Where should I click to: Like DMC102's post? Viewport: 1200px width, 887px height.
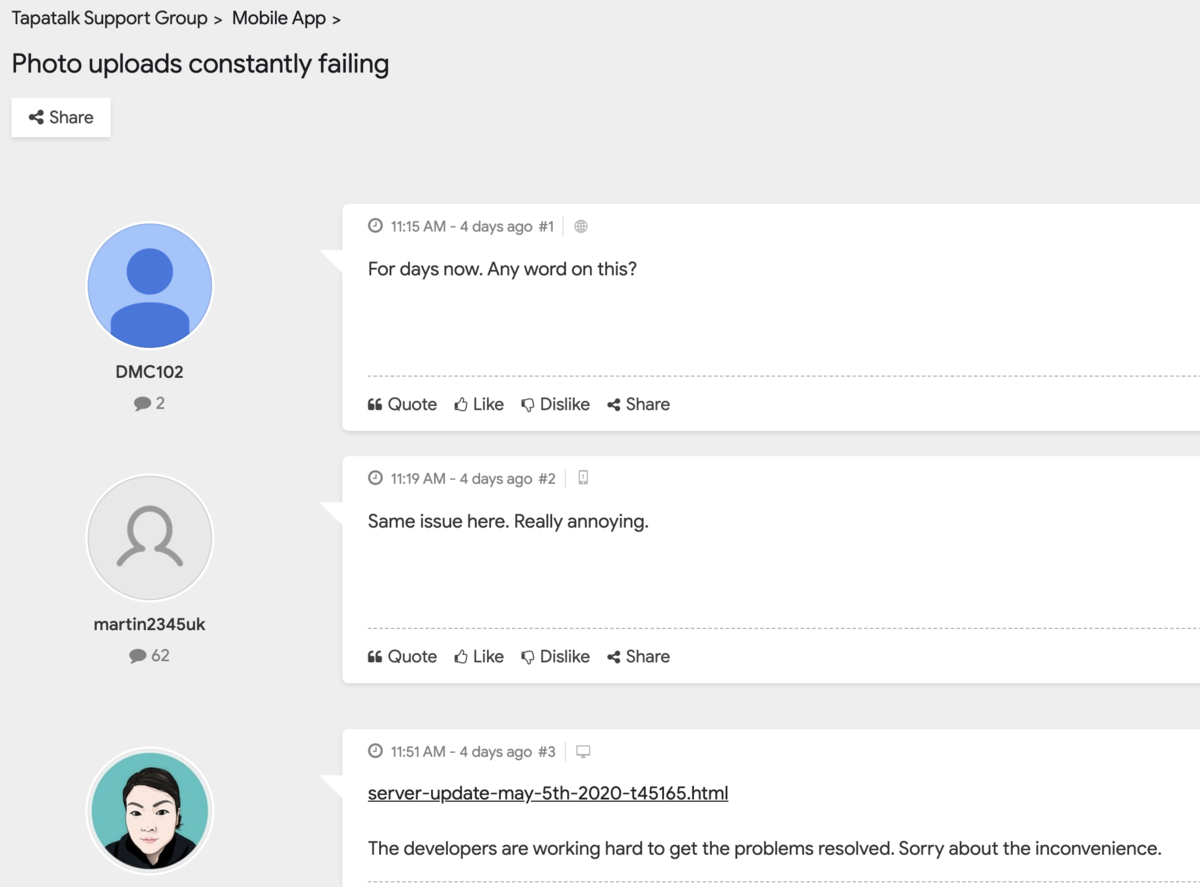pyautogui.click(x=479, y=404)
